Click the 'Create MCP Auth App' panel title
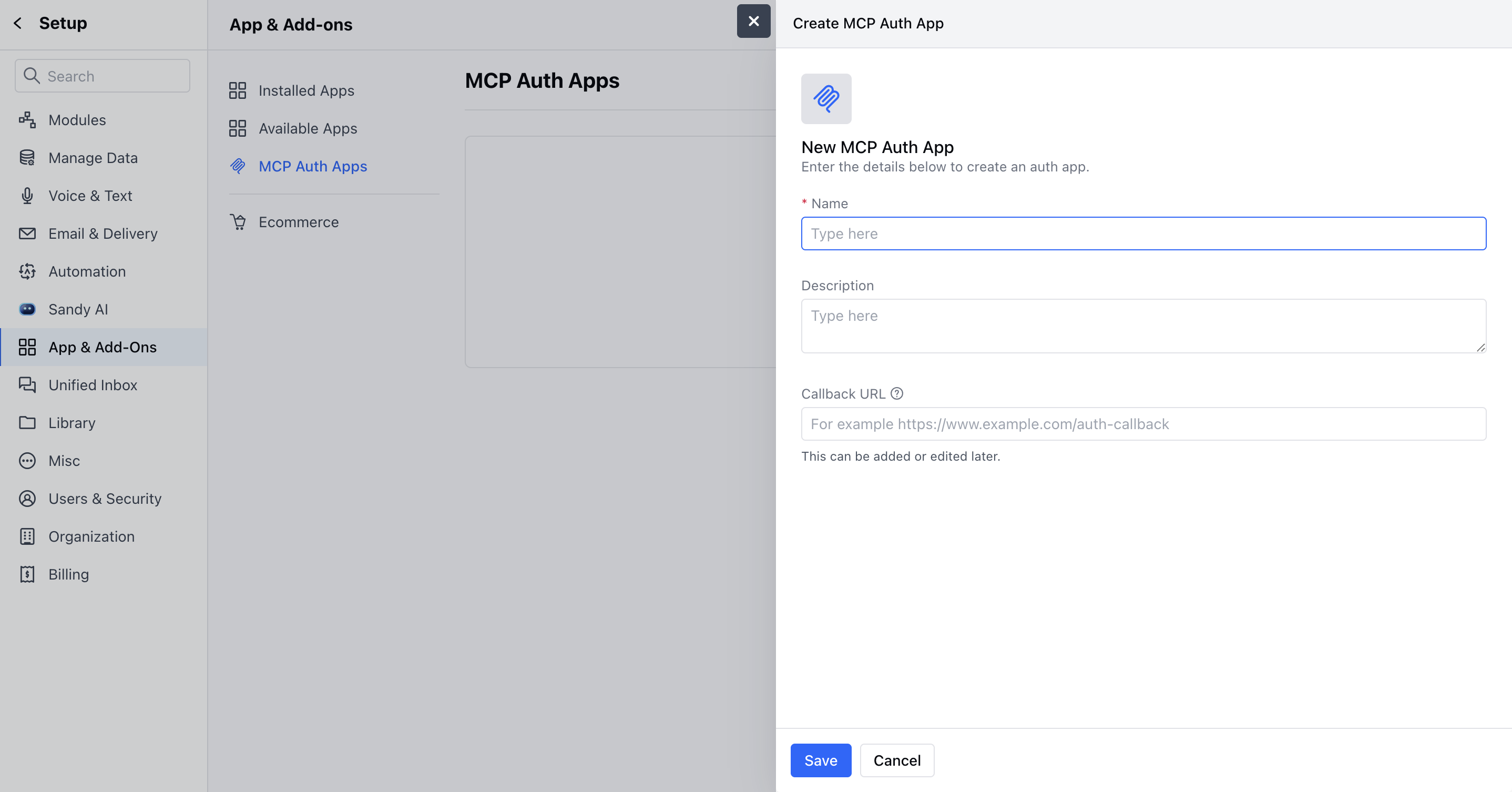The height and width of the screenshot is (792, 1512). (x=868, y=24)
